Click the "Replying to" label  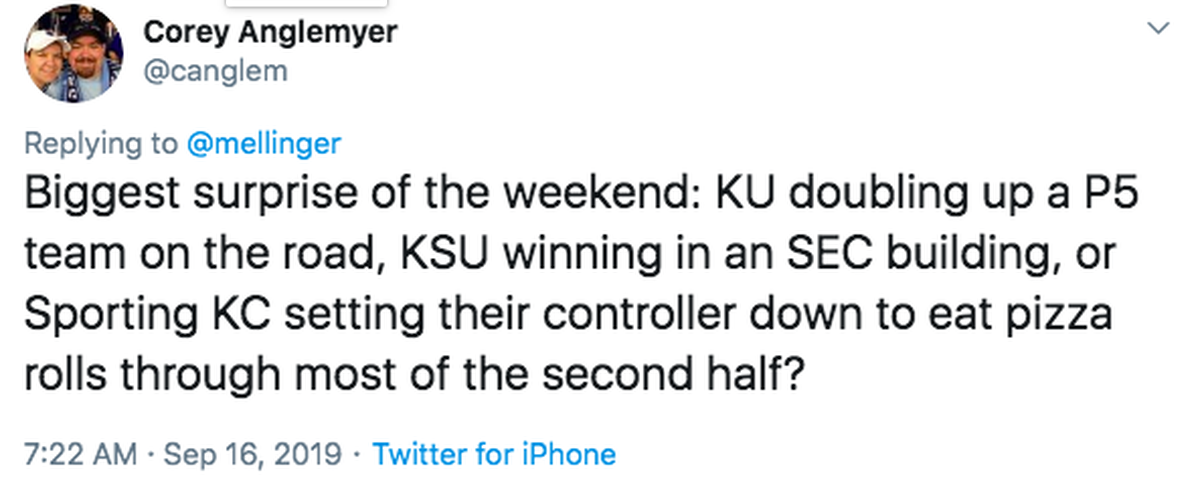pos(102,144)
